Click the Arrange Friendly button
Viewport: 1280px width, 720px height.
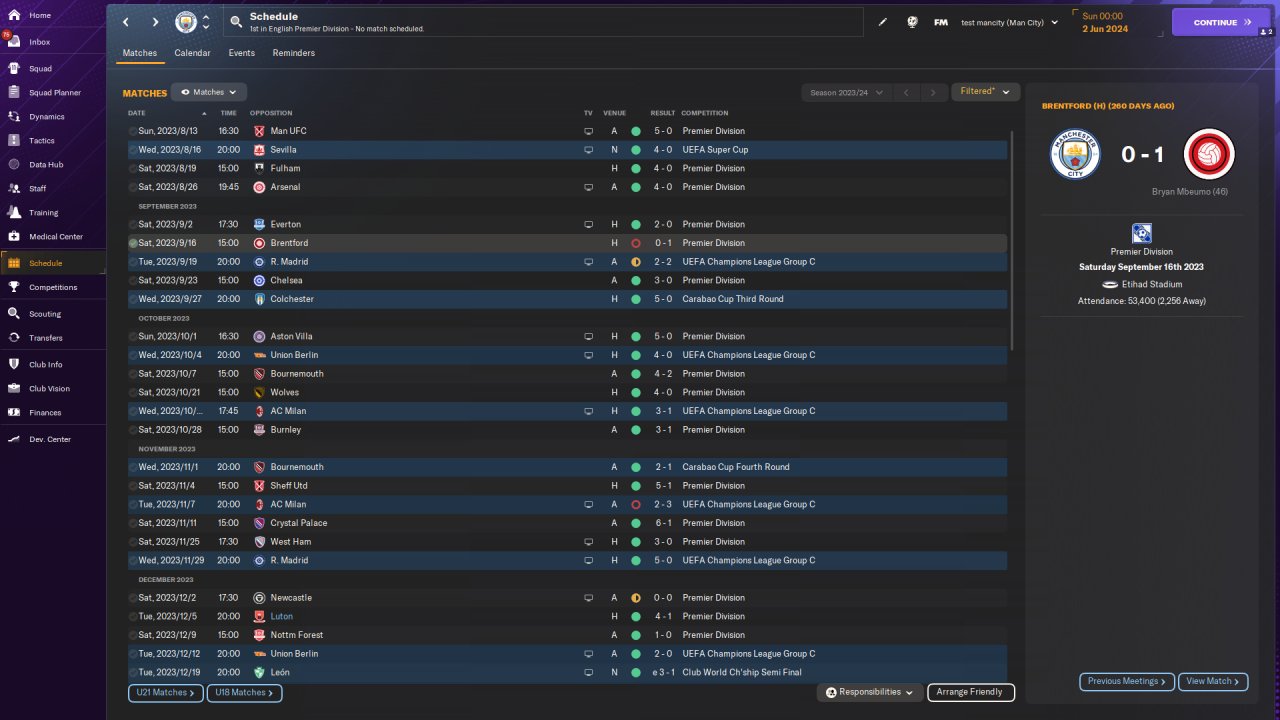[x=970, y=692]
